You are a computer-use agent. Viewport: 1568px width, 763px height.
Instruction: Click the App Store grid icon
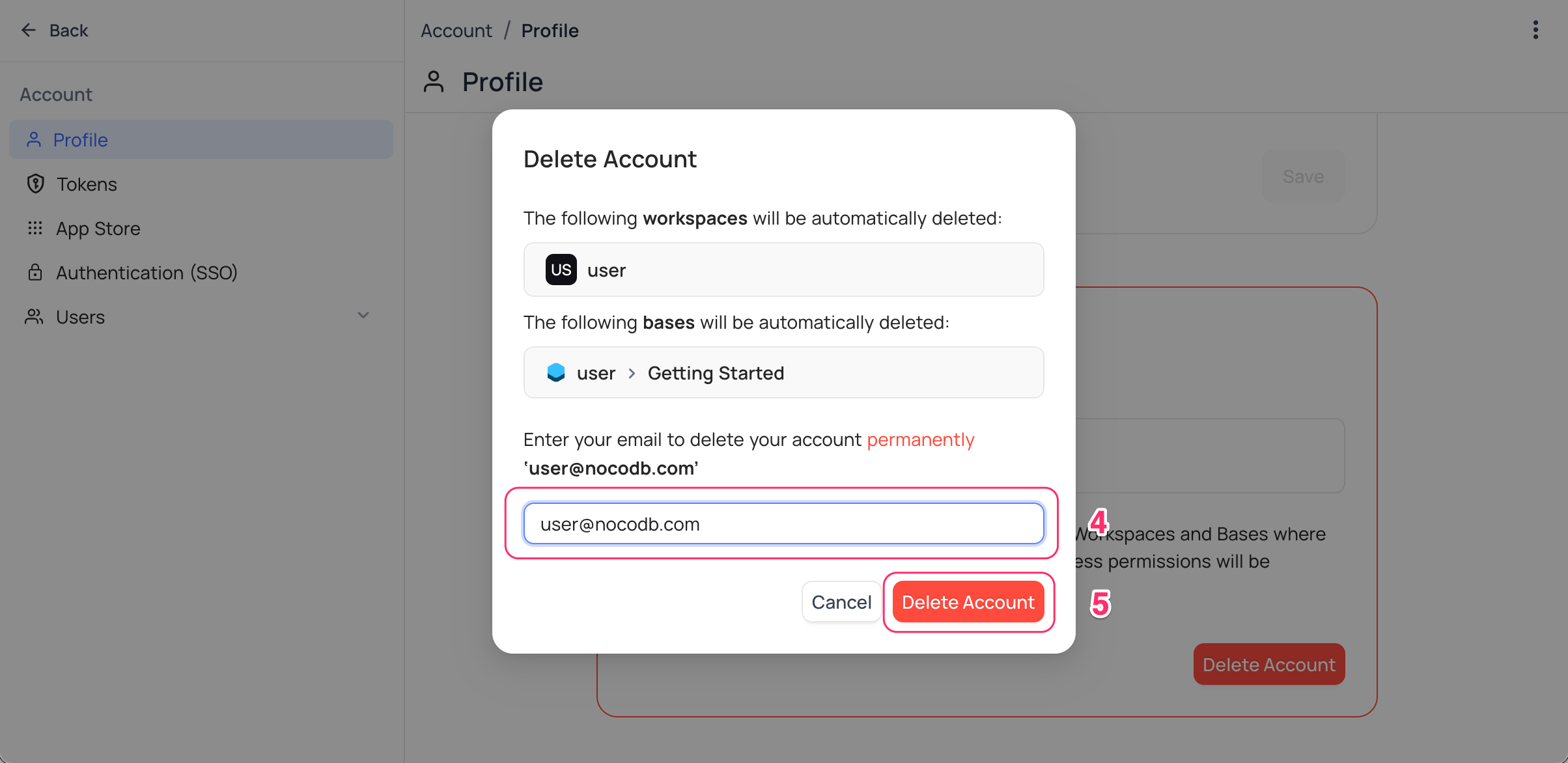click(x=35, y=227)
